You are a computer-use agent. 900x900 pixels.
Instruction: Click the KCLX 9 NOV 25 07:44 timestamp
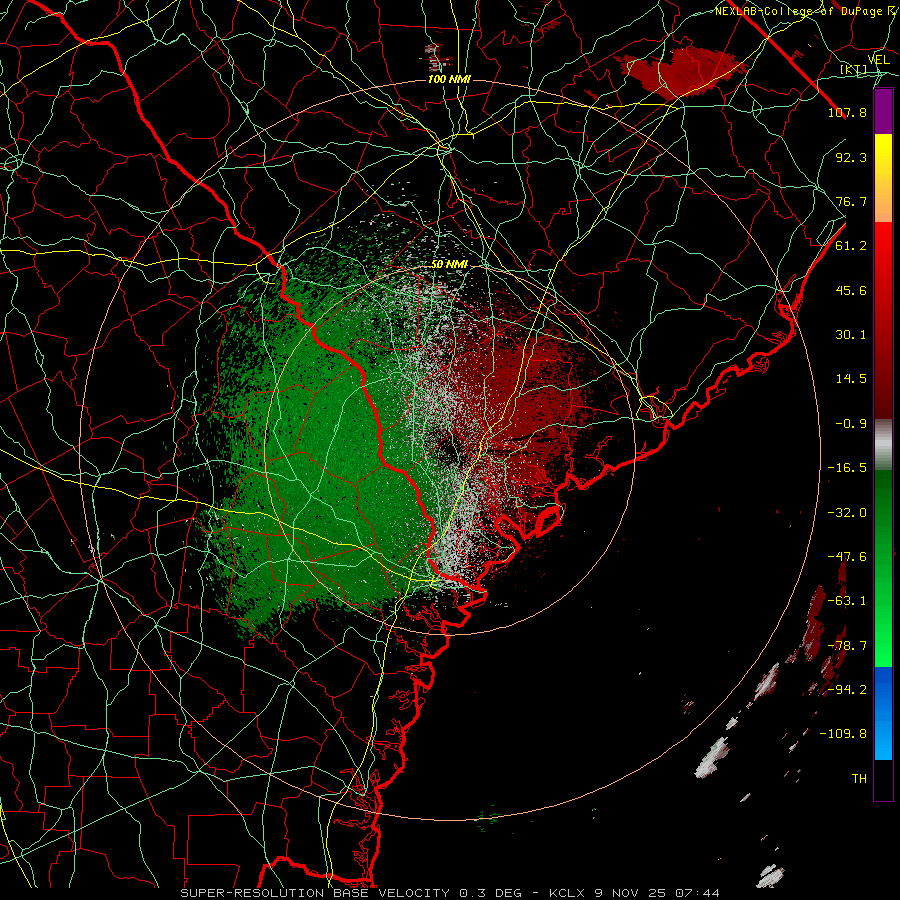(x=634, y=893)
